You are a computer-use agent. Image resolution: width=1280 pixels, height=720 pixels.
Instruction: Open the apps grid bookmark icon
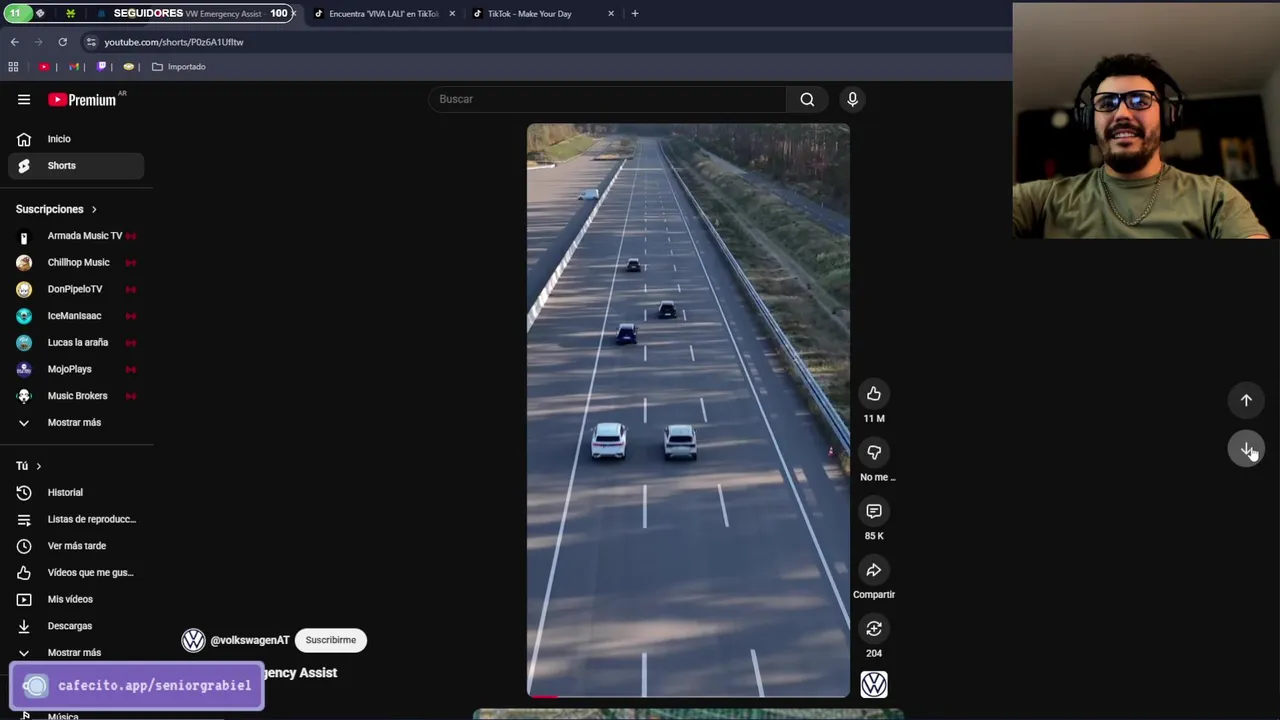13,67
